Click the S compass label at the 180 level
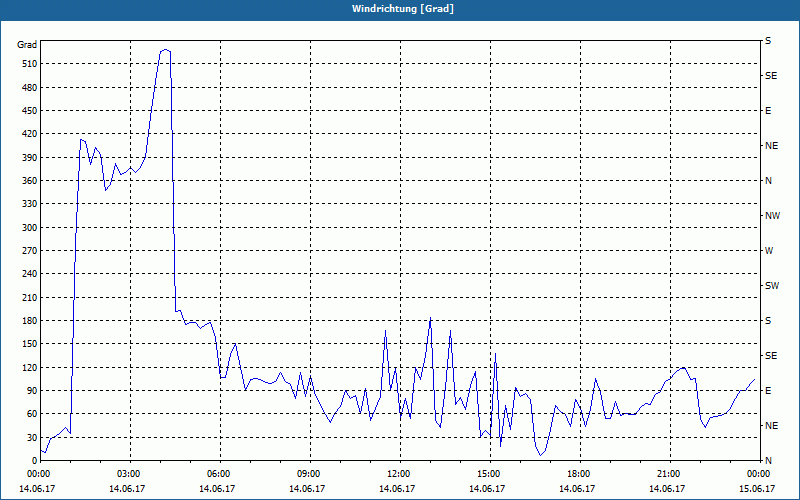The width and height of the screenshot is (800, 500). (x=768, y=321)
